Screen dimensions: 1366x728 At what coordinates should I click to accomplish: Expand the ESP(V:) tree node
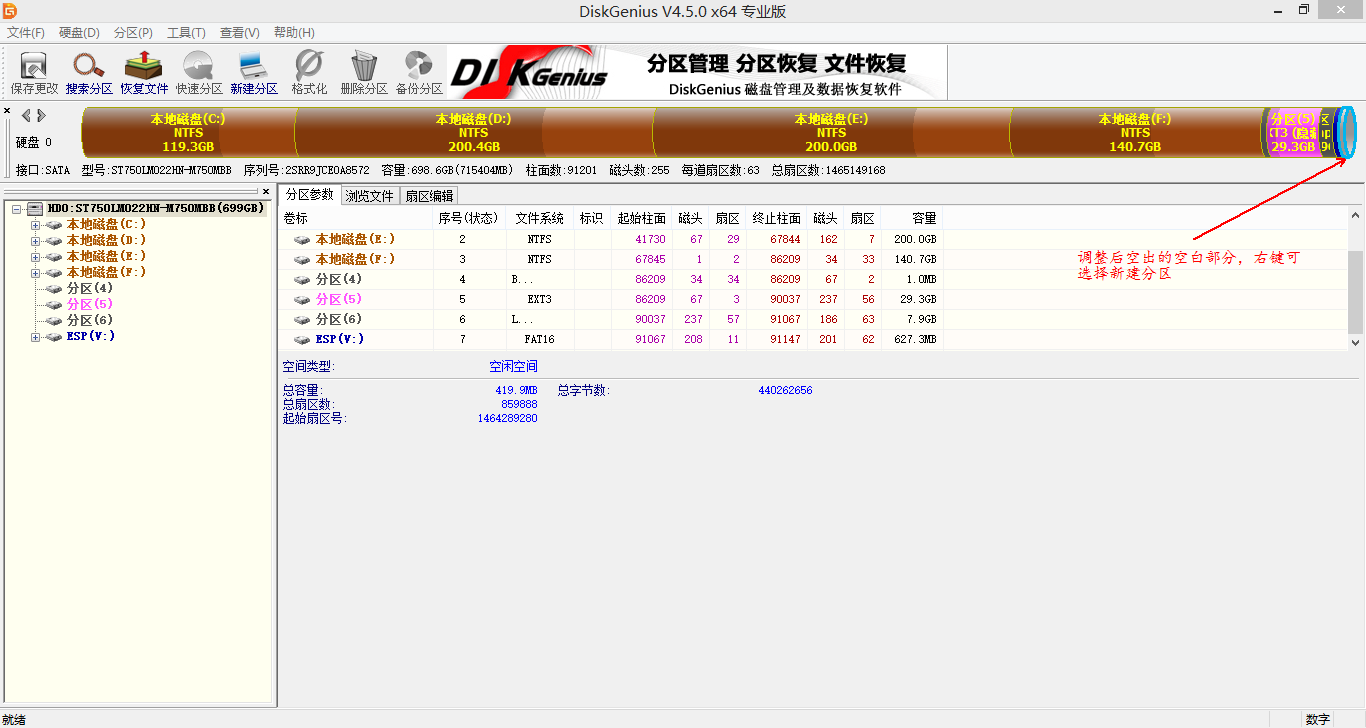pyautogui.click(x=36, y=337)
